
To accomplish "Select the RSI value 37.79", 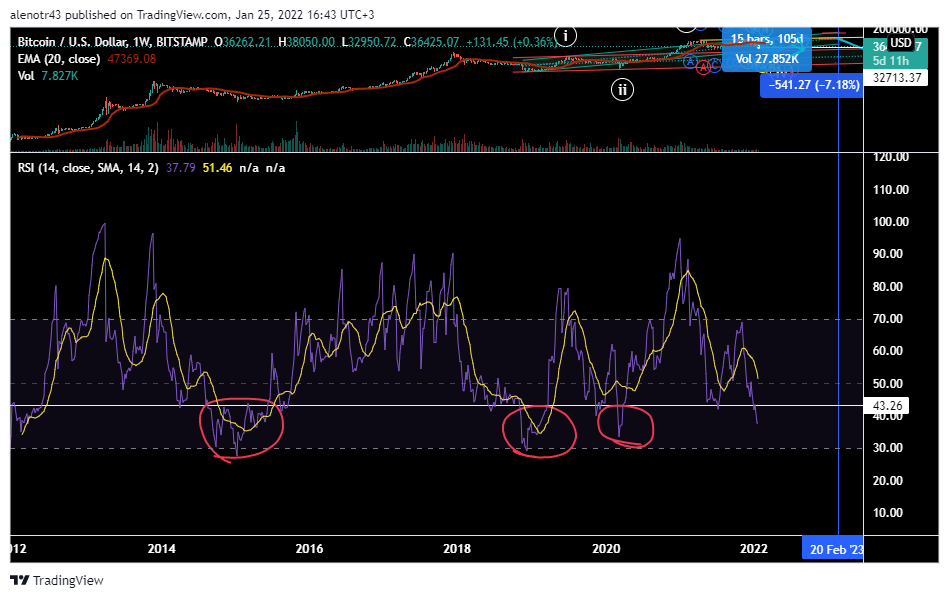I will click(180, 168).
